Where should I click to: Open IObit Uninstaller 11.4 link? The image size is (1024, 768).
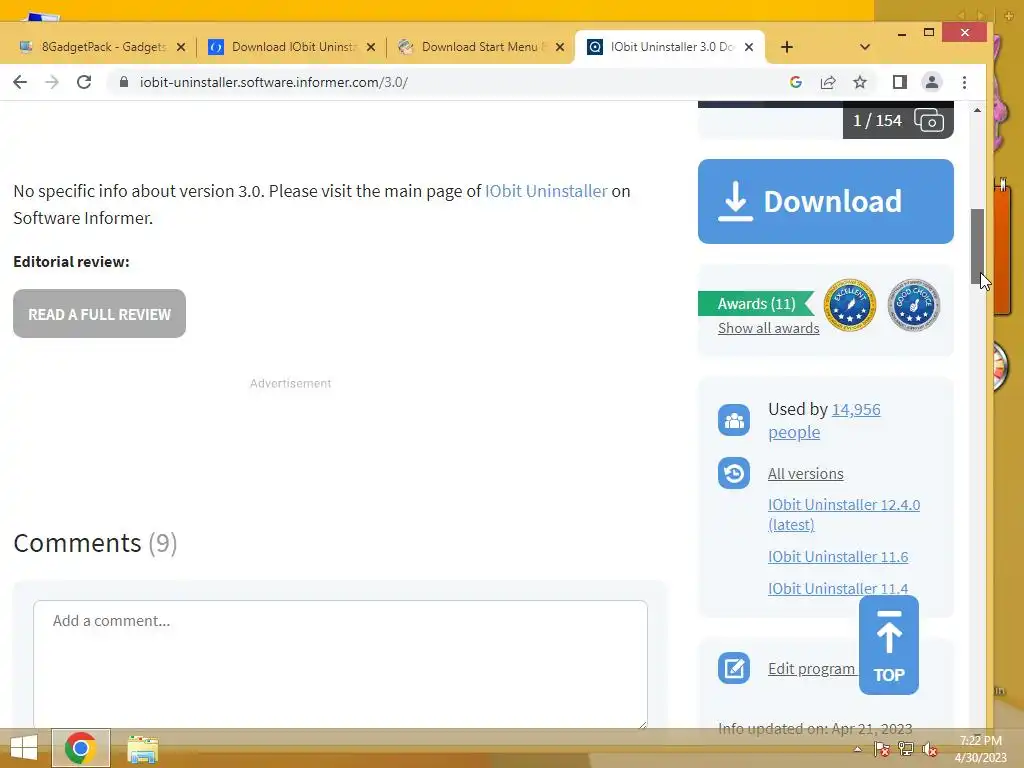click(x=838, y=588)
